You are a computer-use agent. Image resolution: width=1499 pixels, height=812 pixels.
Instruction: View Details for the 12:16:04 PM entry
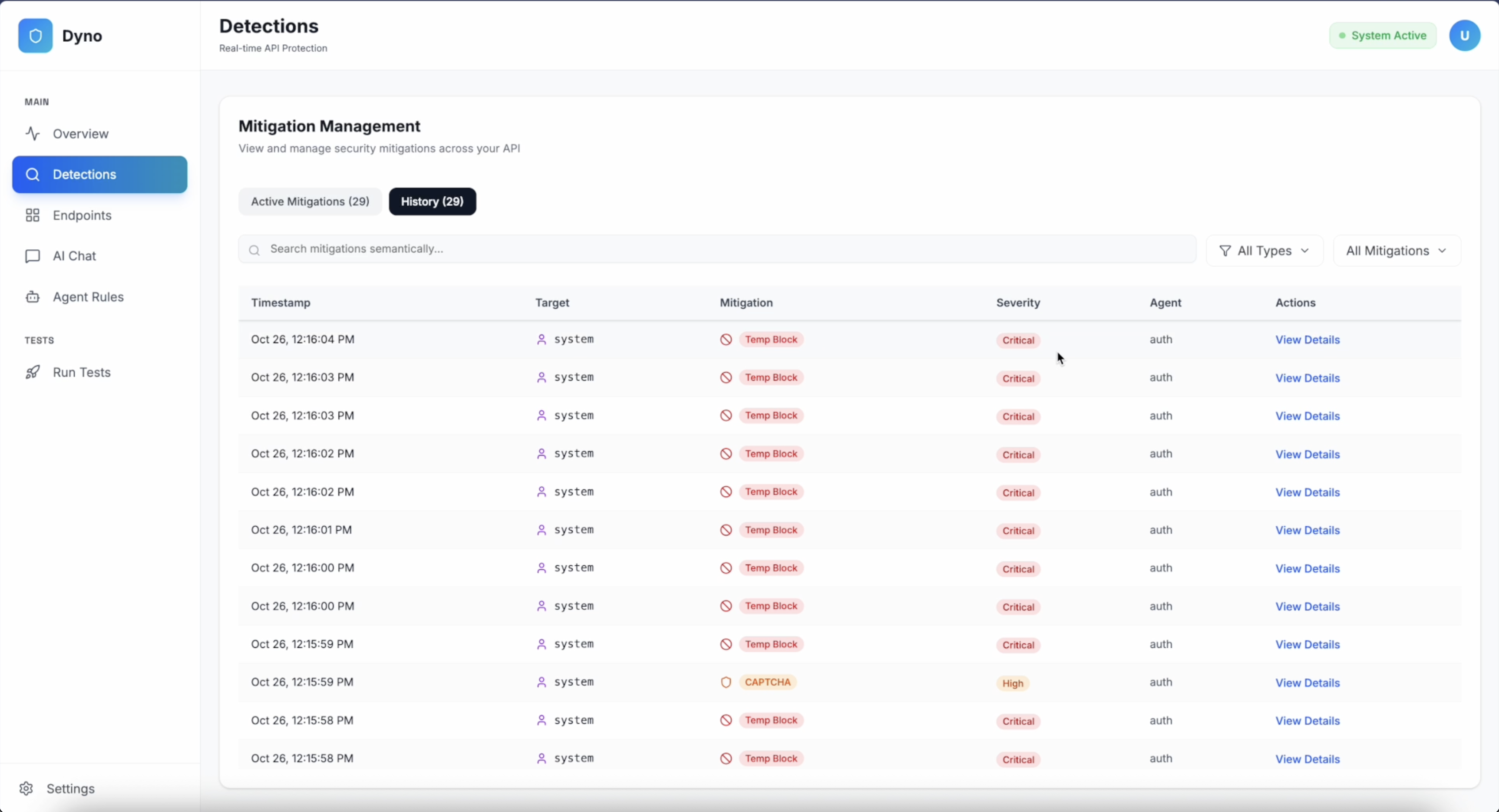(1307, 340)
